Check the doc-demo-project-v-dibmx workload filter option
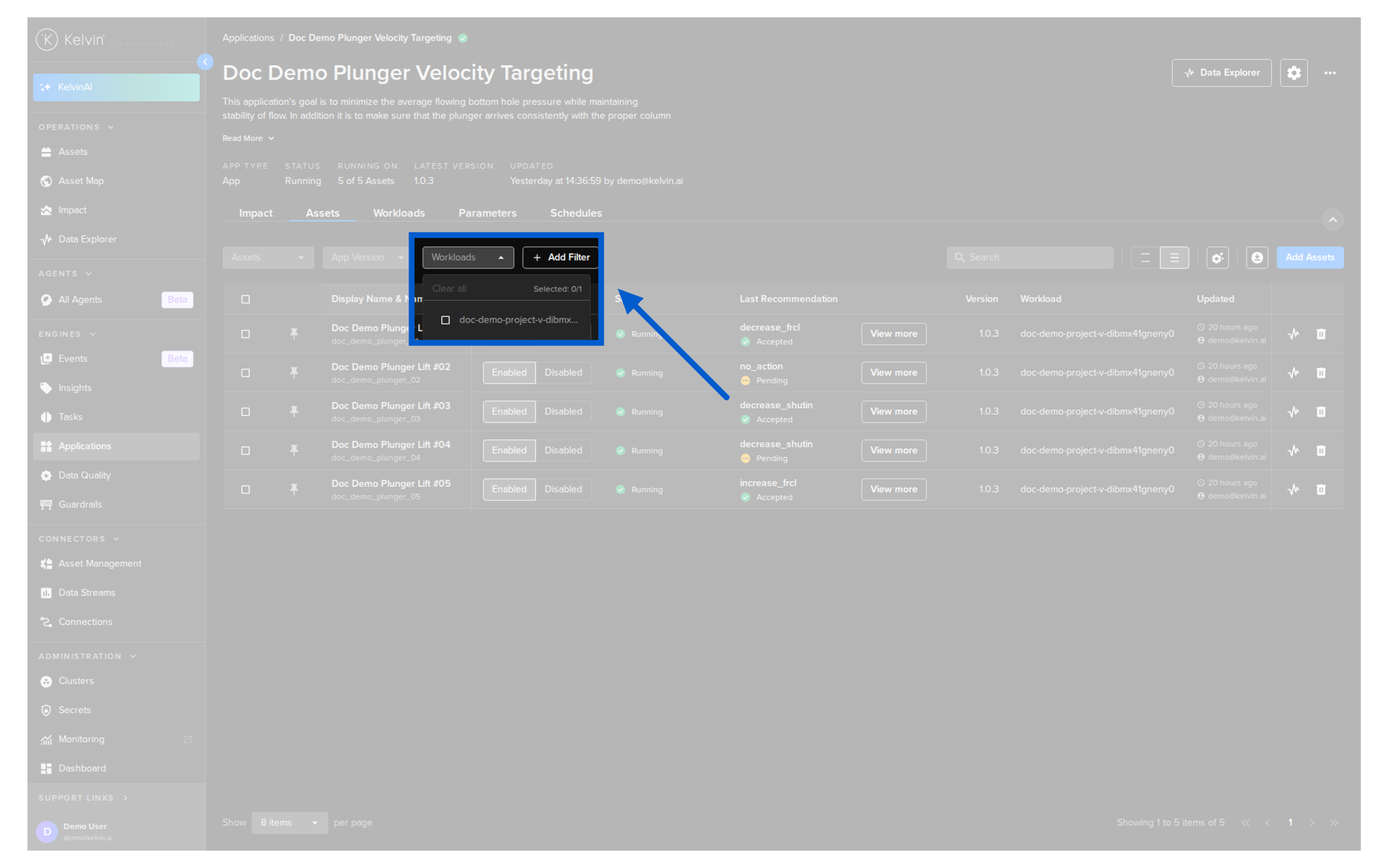1389x868 pixels. tap(446, 320)
